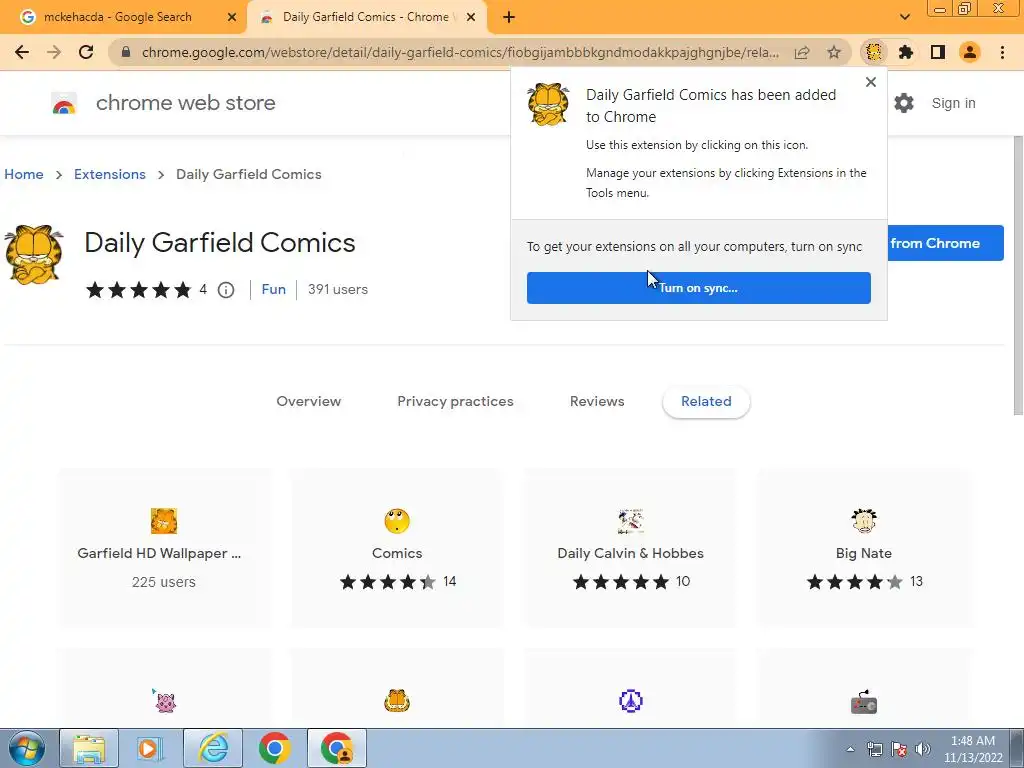This screenshot has width=1024, height=768.
Task: Open web store settings gear
Action: pyautogui.click(x=904, y=103)
